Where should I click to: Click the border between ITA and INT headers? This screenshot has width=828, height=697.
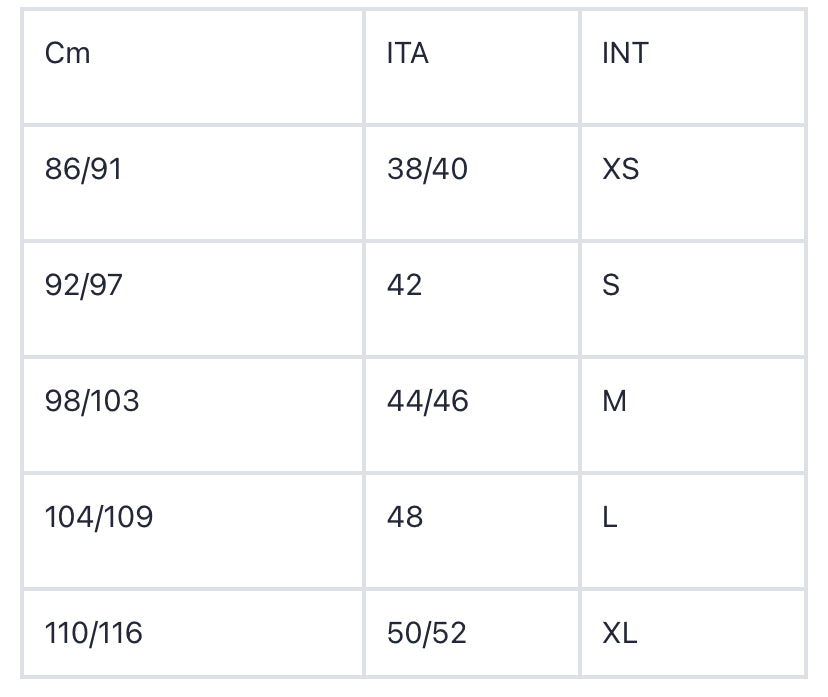[580, 66]
